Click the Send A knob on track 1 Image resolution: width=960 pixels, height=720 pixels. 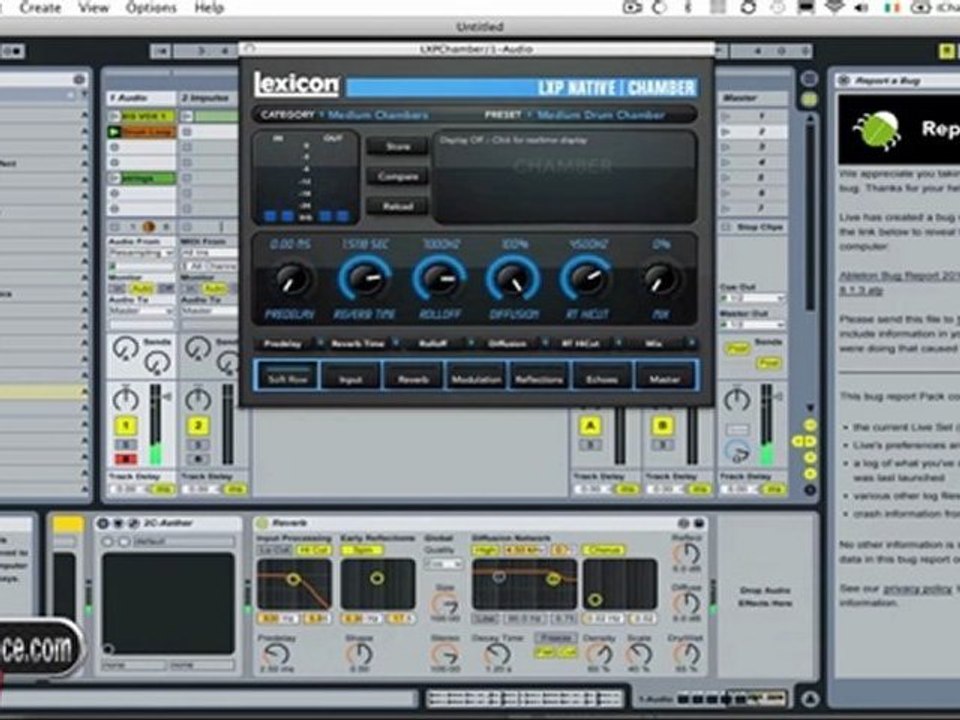point(125,349)
